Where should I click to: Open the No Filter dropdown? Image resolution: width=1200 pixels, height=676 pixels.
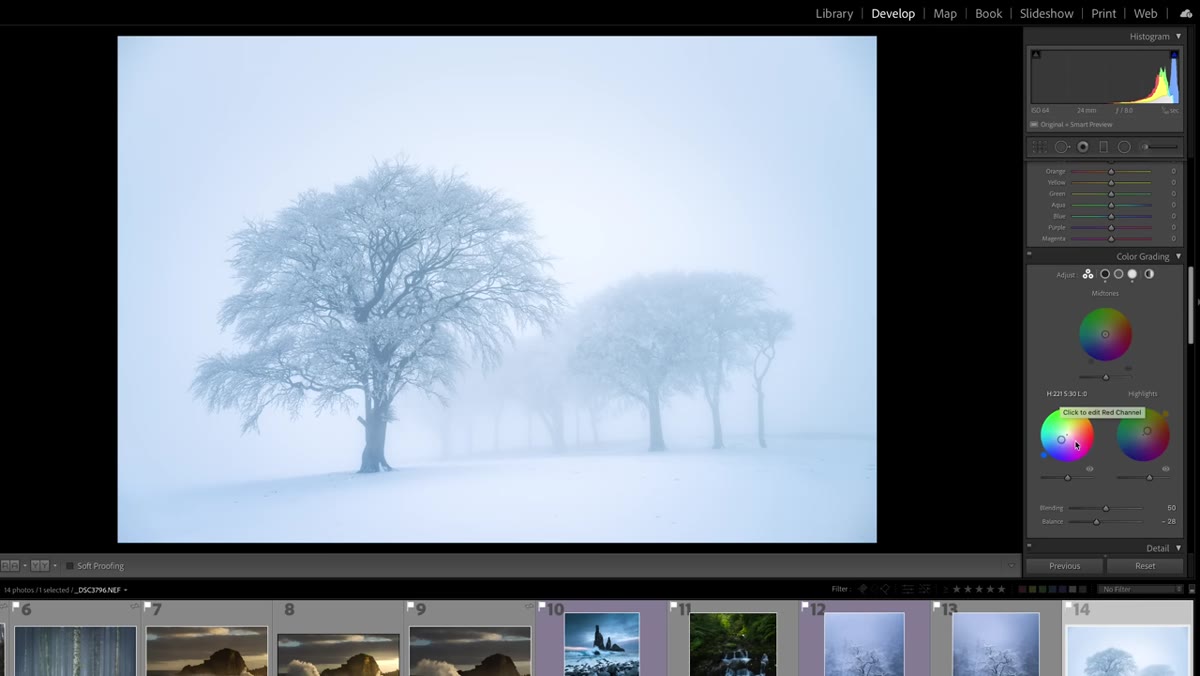[1140, 590]
